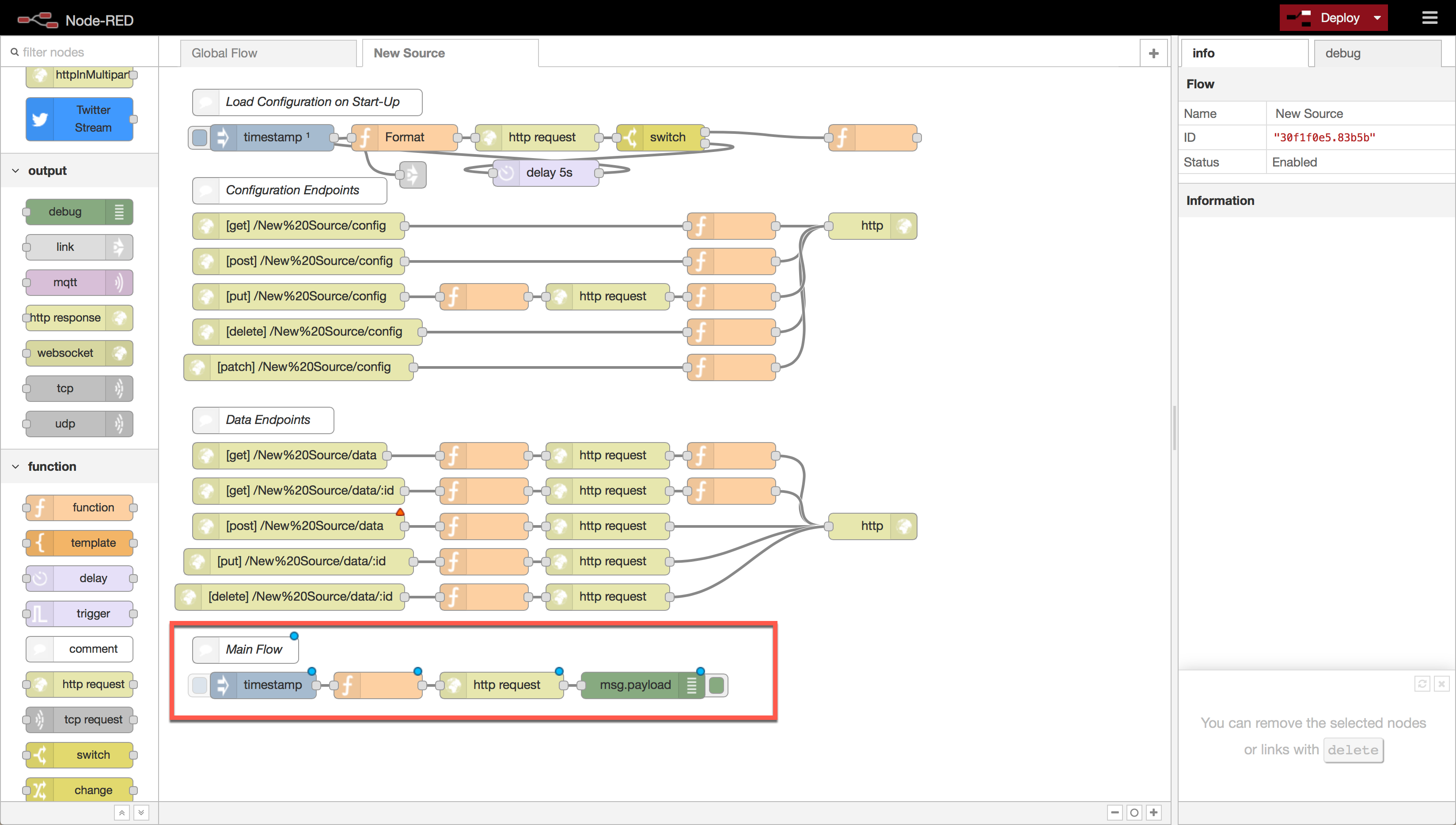Select the Configuration Endpoints comment node
This screenshot has width=1456, height=825.
(x=290, y=190)
